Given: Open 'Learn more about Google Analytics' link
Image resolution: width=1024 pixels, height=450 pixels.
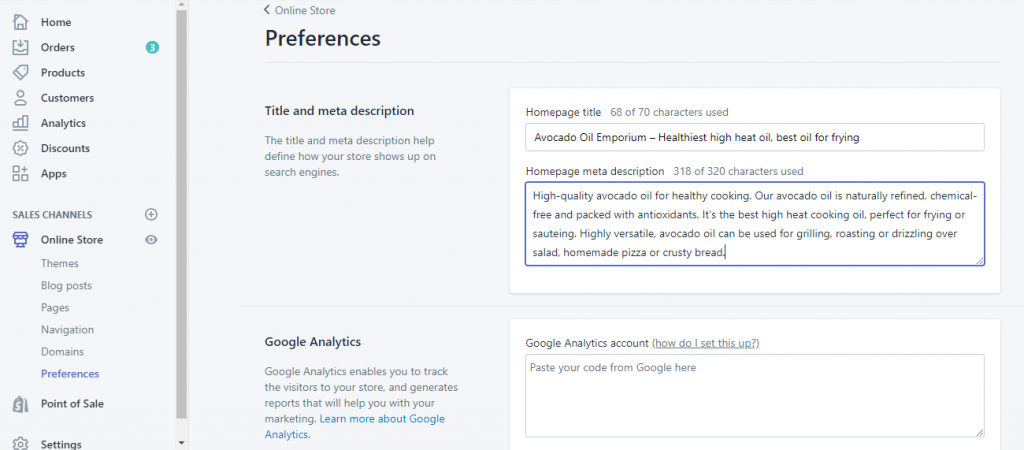Looking at the screenshot, I should click(355, 426).
